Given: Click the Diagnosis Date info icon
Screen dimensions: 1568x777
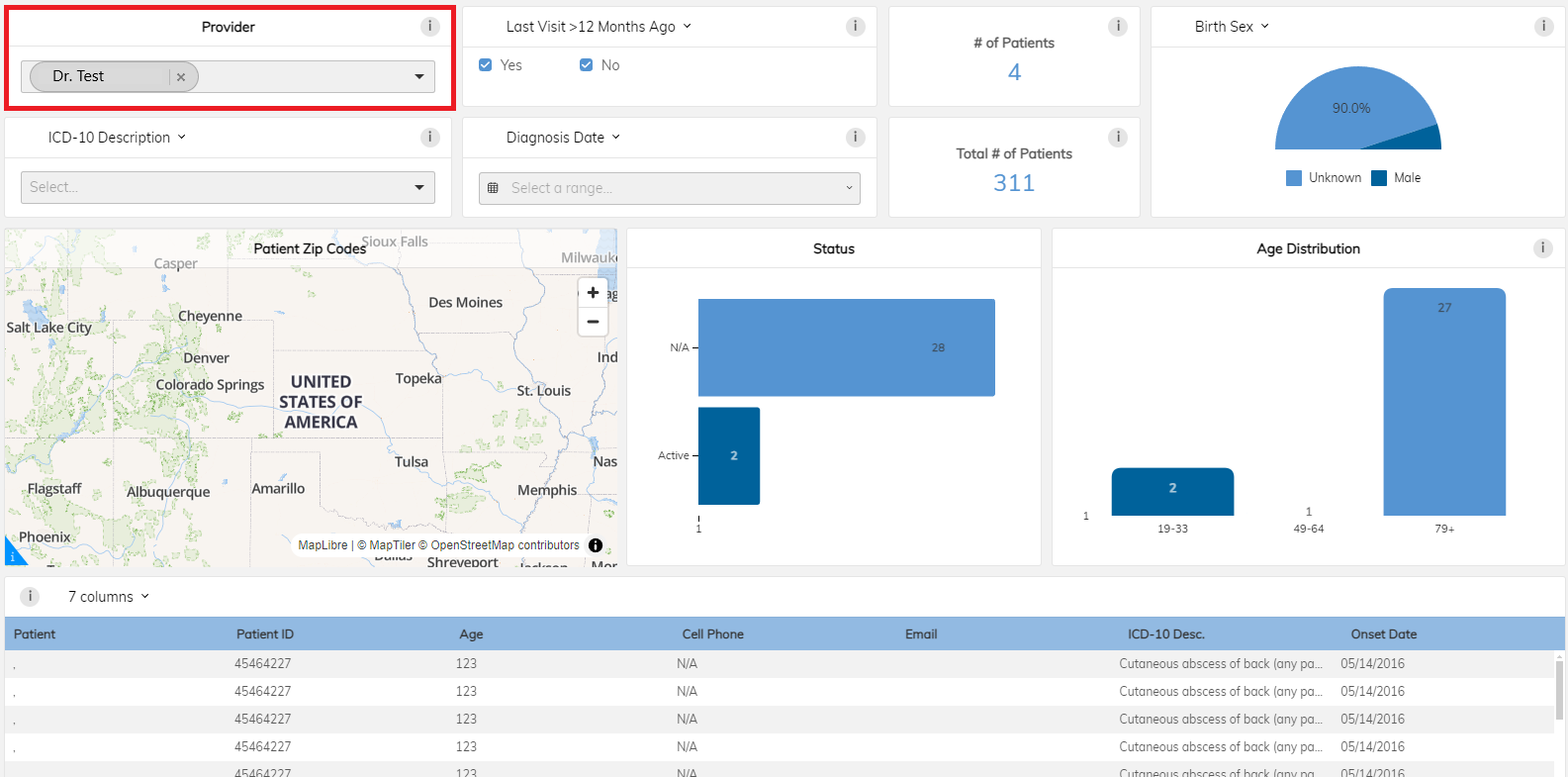Looking at the screenshot, I should [856, 138].
